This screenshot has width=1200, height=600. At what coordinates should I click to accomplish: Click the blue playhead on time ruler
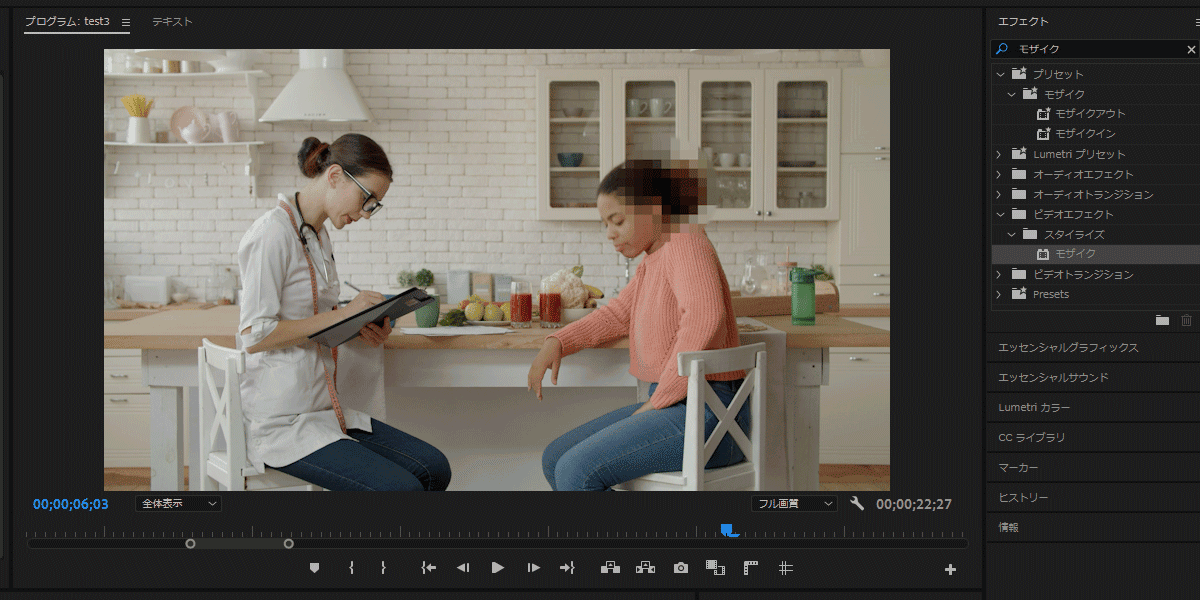pyautogui.click(x=729, y=530)
